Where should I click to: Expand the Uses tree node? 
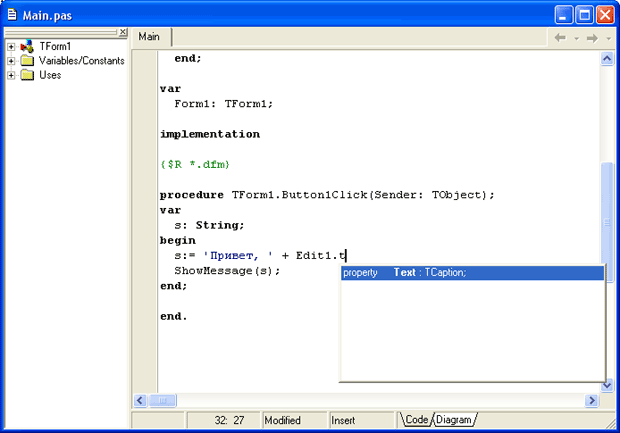pos(11,75)
